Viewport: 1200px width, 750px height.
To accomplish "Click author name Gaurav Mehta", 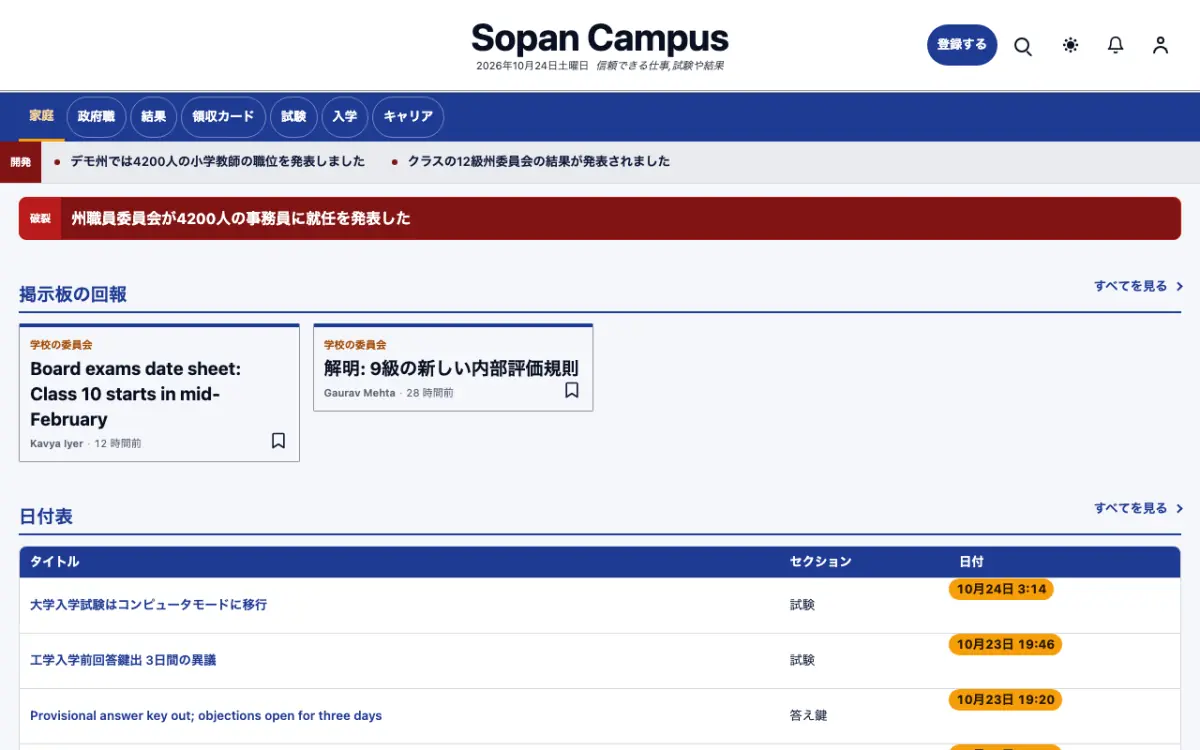I will click(360, 393).
